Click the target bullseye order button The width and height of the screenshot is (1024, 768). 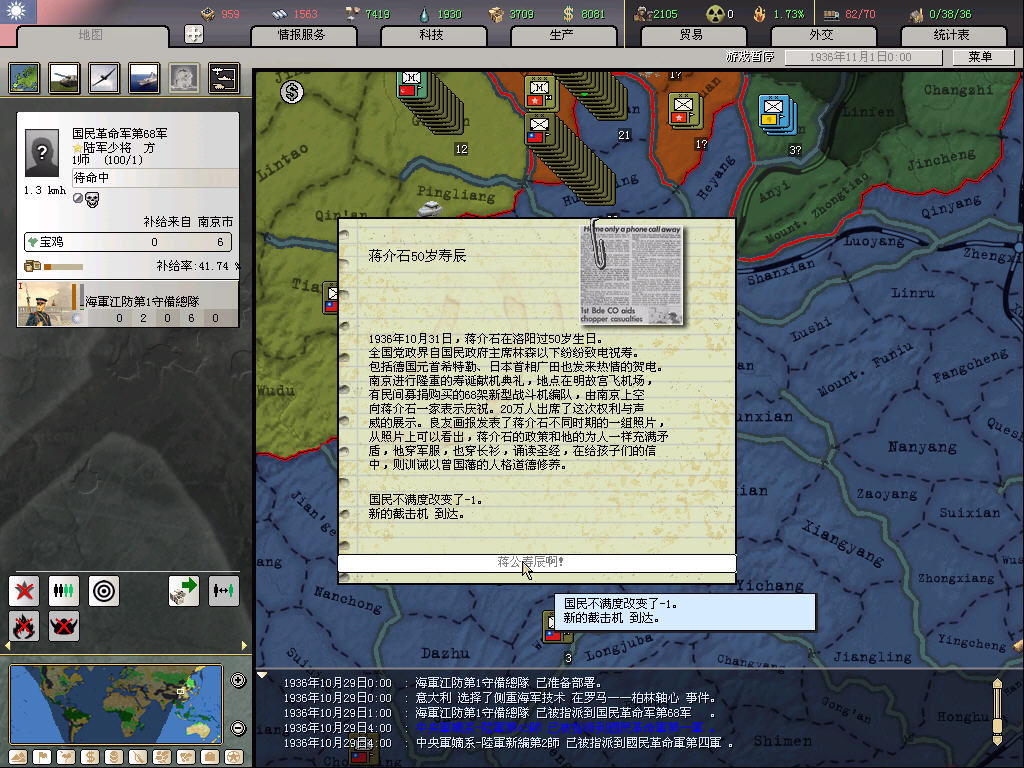coord(104,591)
